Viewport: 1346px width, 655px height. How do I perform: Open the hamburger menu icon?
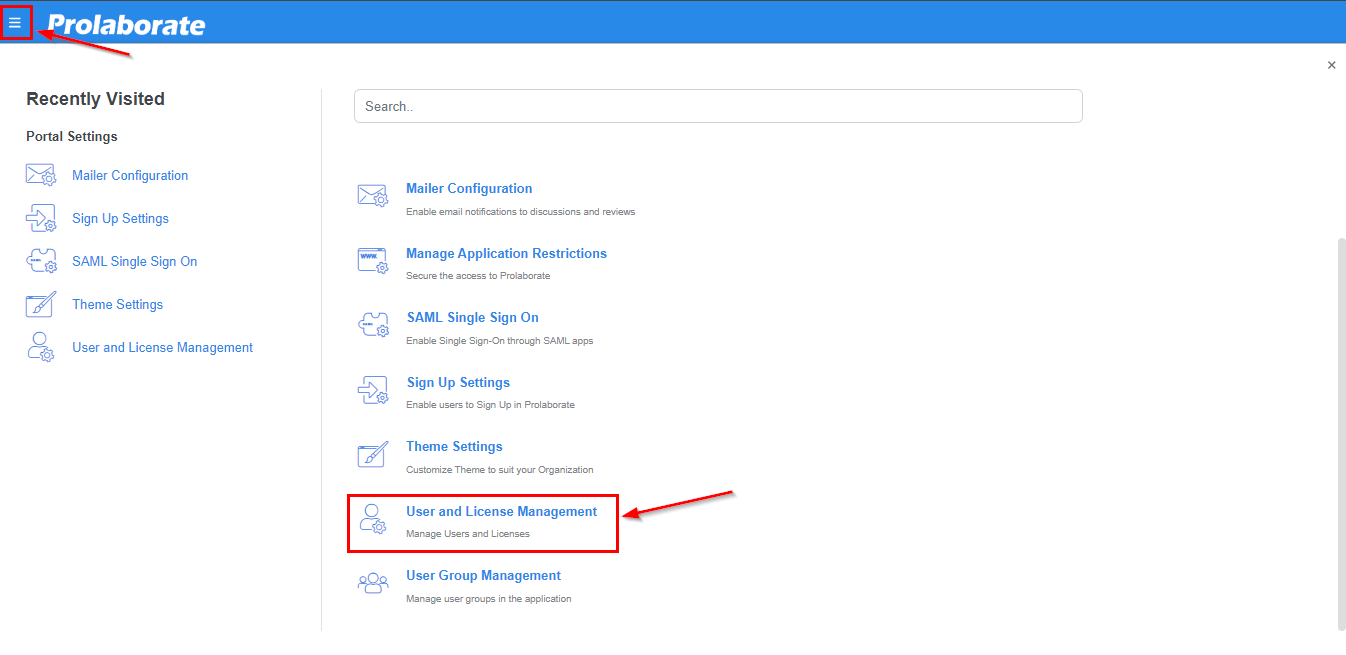click(15, 22)
